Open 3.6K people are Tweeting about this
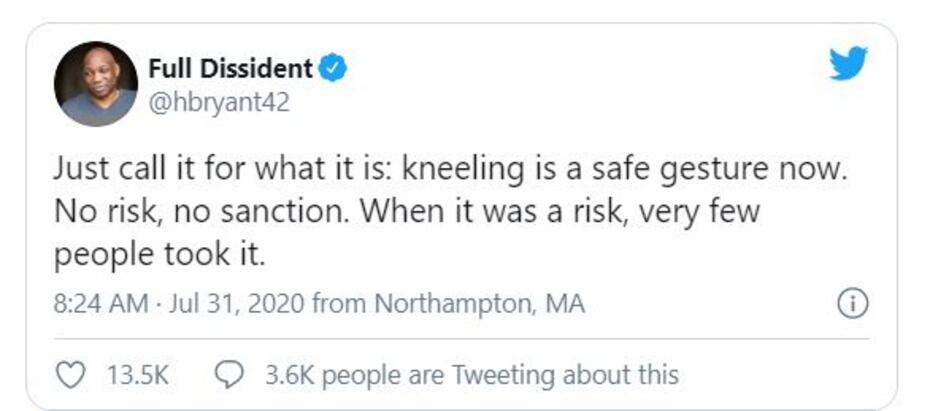 click(x=471, y=375)
